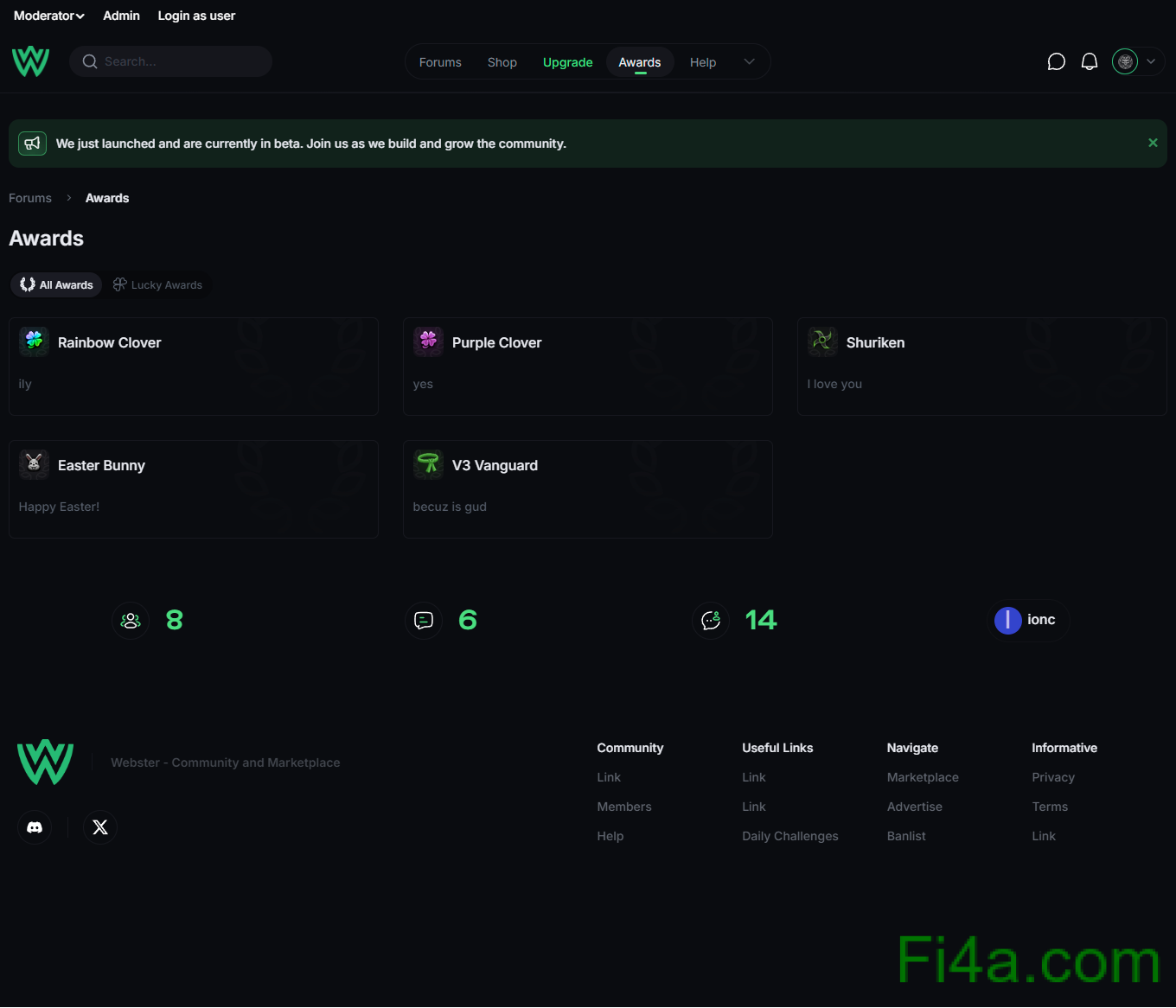Select the All Awards tab

57,284
